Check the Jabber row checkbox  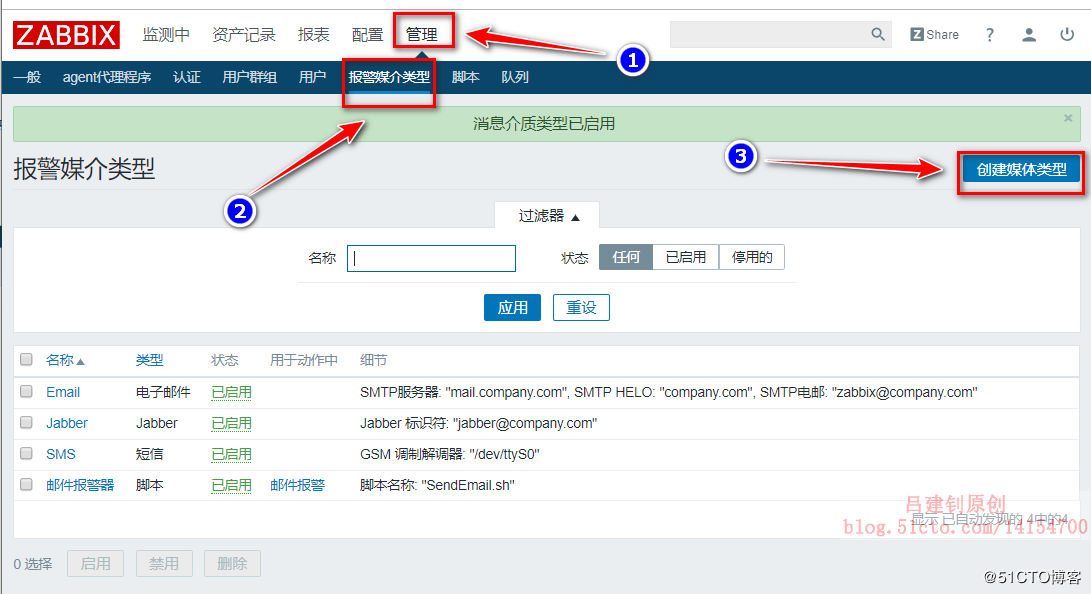pos(26,422)
